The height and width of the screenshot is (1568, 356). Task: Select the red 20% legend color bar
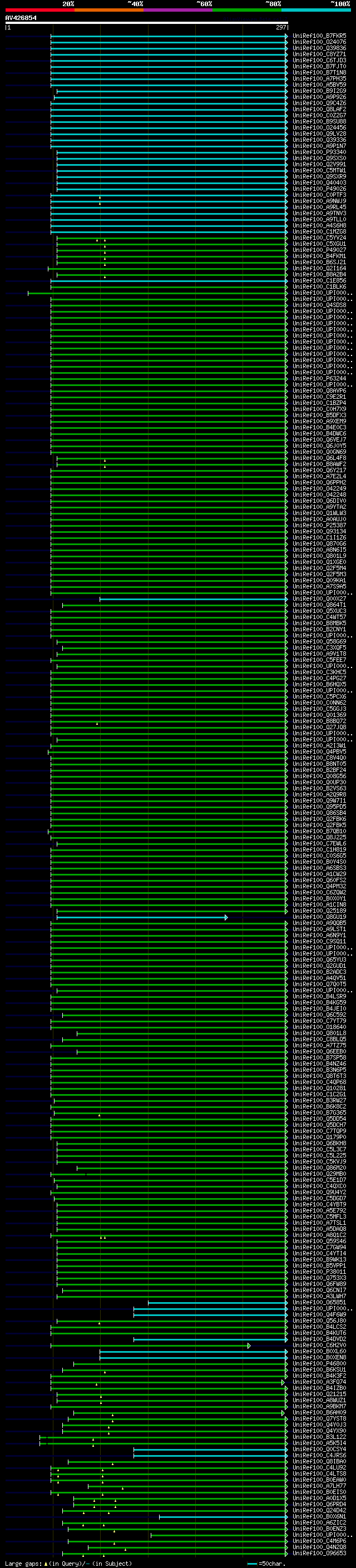39,10
